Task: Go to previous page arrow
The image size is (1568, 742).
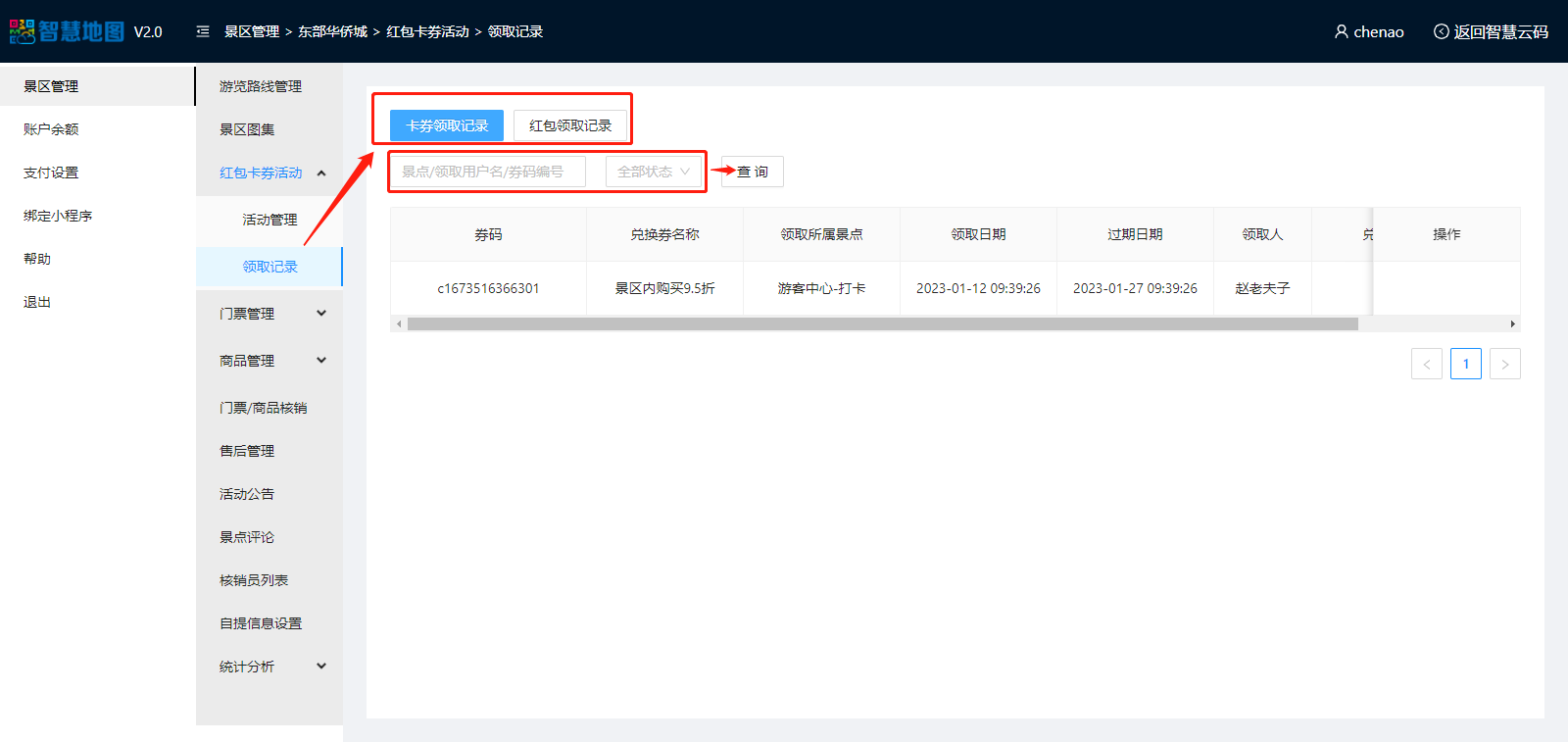Action: pyautogui.click(x=1426, y=364)
